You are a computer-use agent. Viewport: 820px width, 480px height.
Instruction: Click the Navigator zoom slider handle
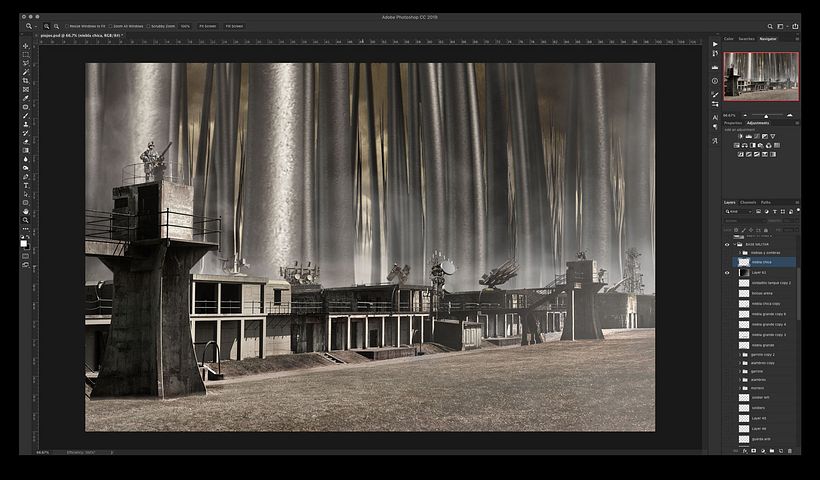coord(766,116)
